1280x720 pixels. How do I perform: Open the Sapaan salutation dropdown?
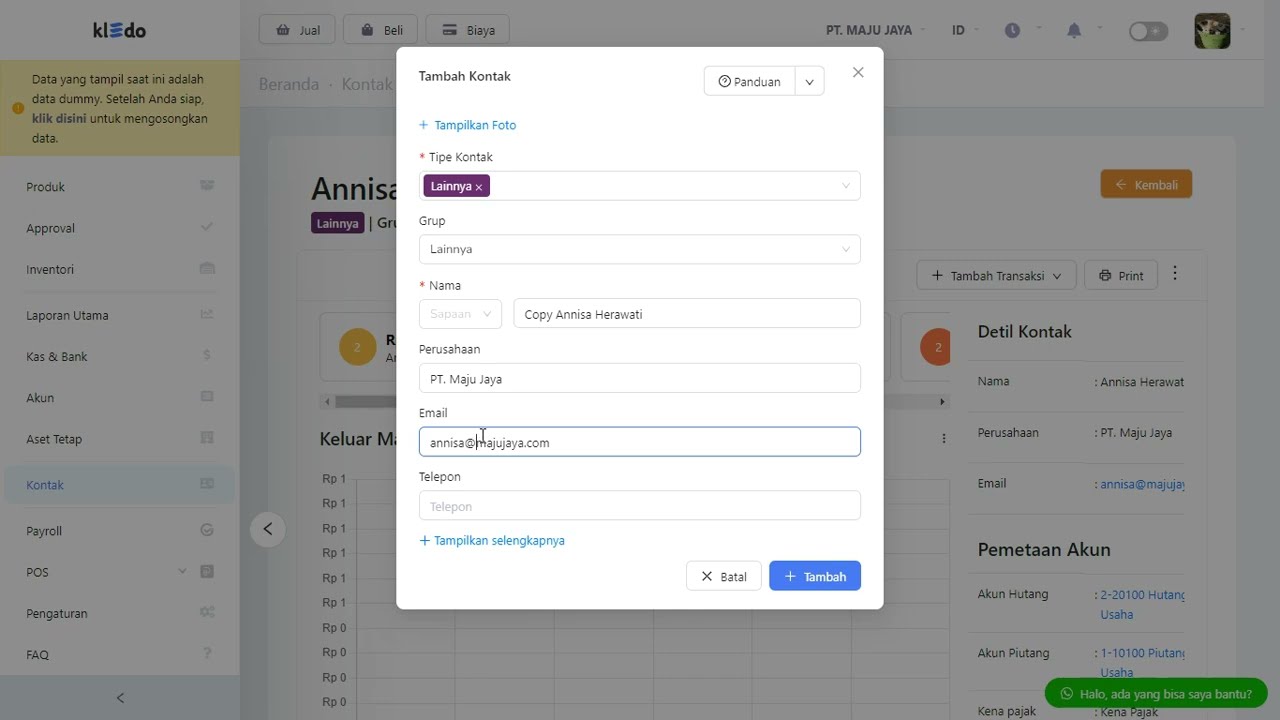coord(460,314)
